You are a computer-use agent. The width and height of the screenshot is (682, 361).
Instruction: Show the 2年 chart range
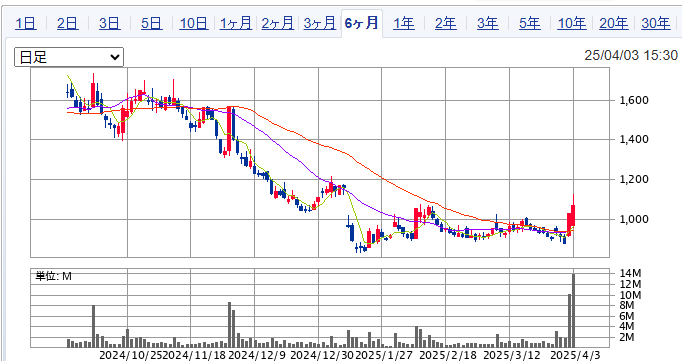[445, 23]
